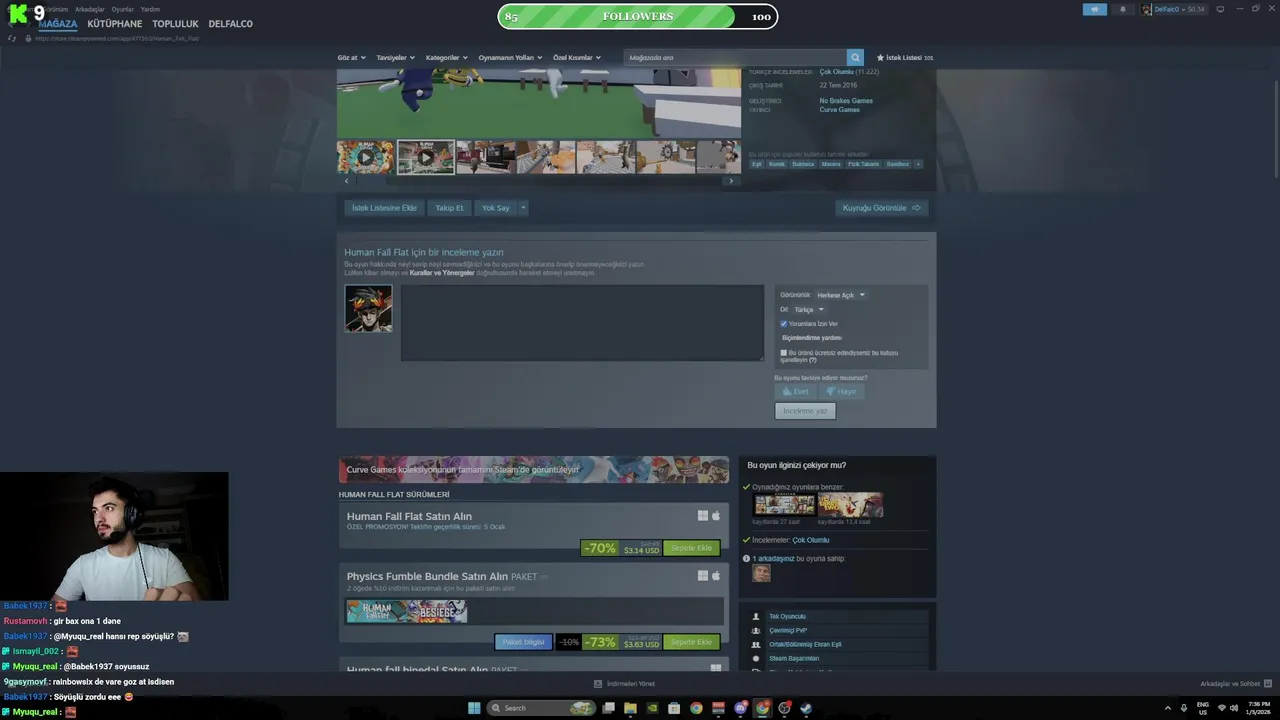The width and height of the screenshot is (1280, 720).
Task: Open friend avatar who owns the game
Action: pos(761,573)
